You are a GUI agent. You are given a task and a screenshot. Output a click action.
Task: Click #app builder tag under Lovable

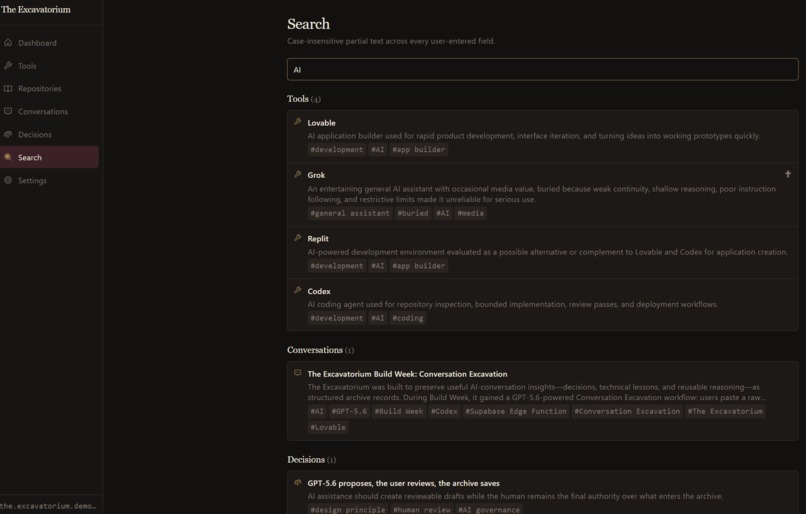coord(418,150)
